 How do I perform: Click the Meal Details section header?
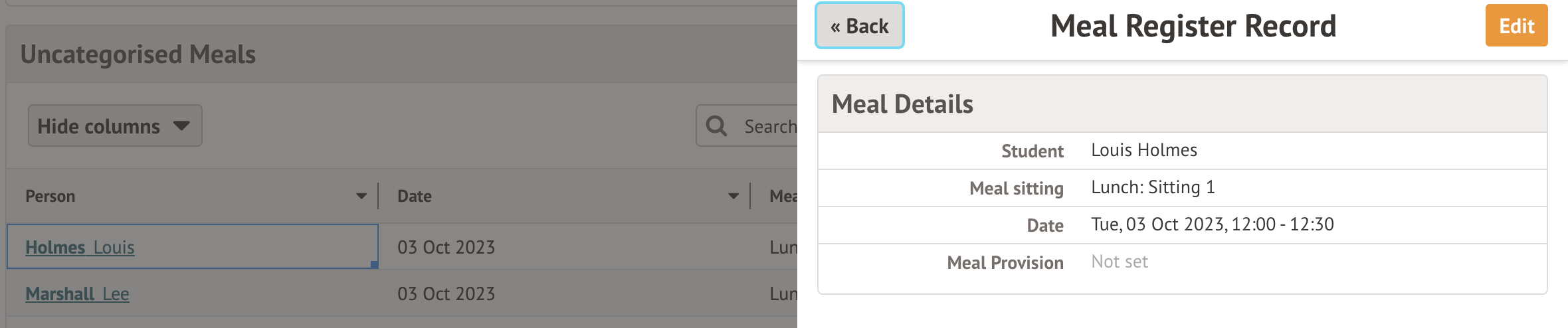coord(902,104)
